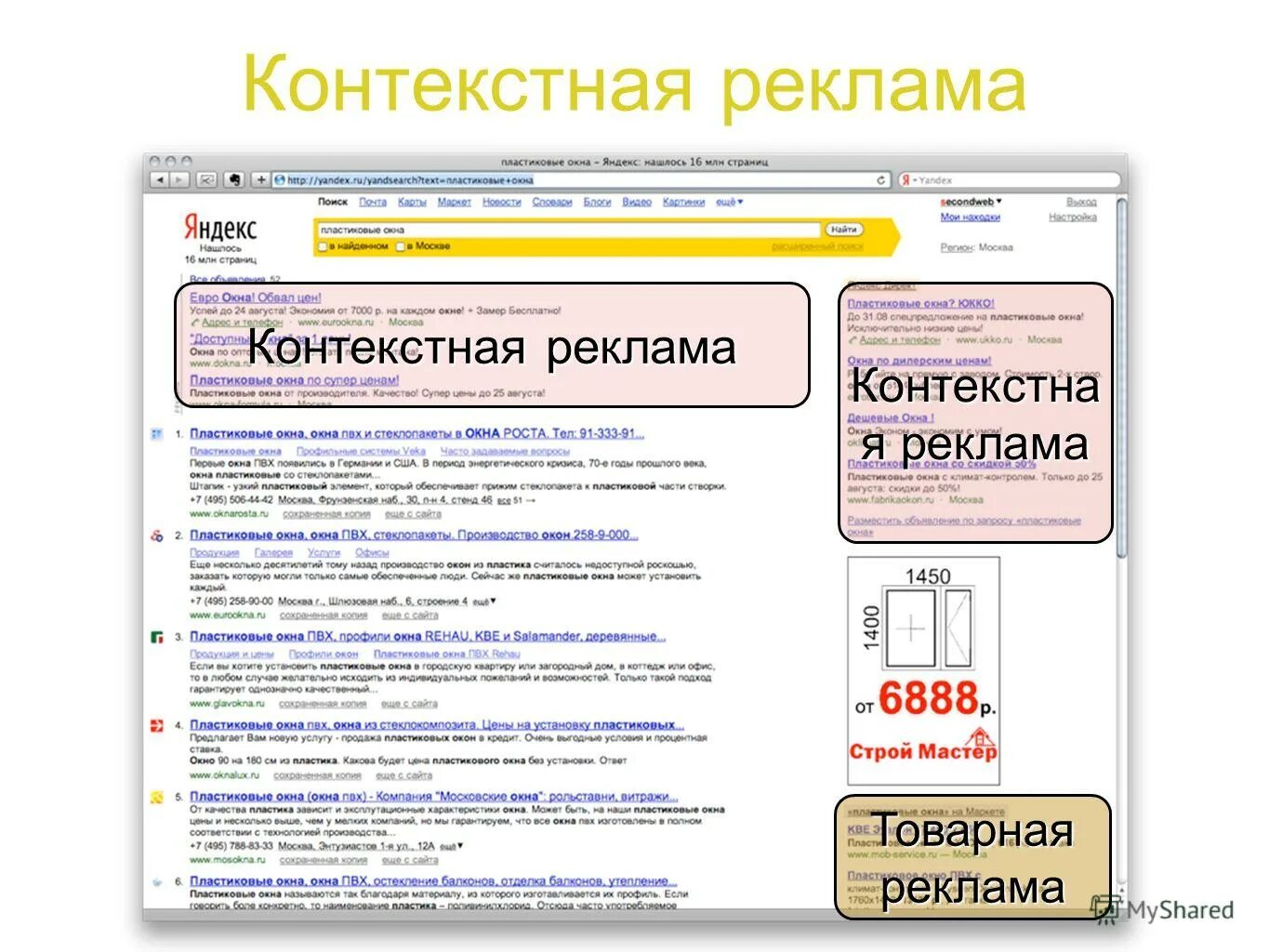
Task: Click the Evernote clipper icon in toolbar
Action: (233, 180)
